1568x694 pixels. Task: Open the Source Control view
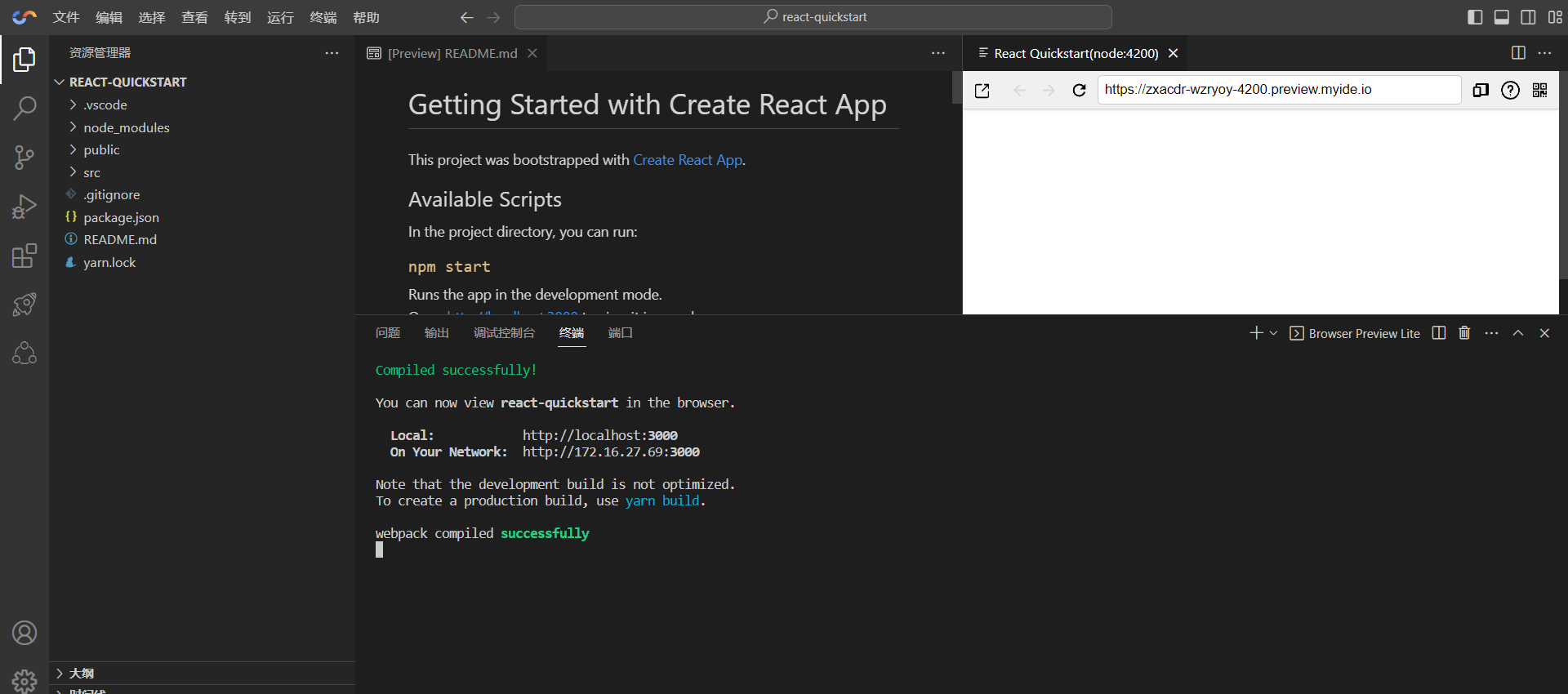coord(24,157)
